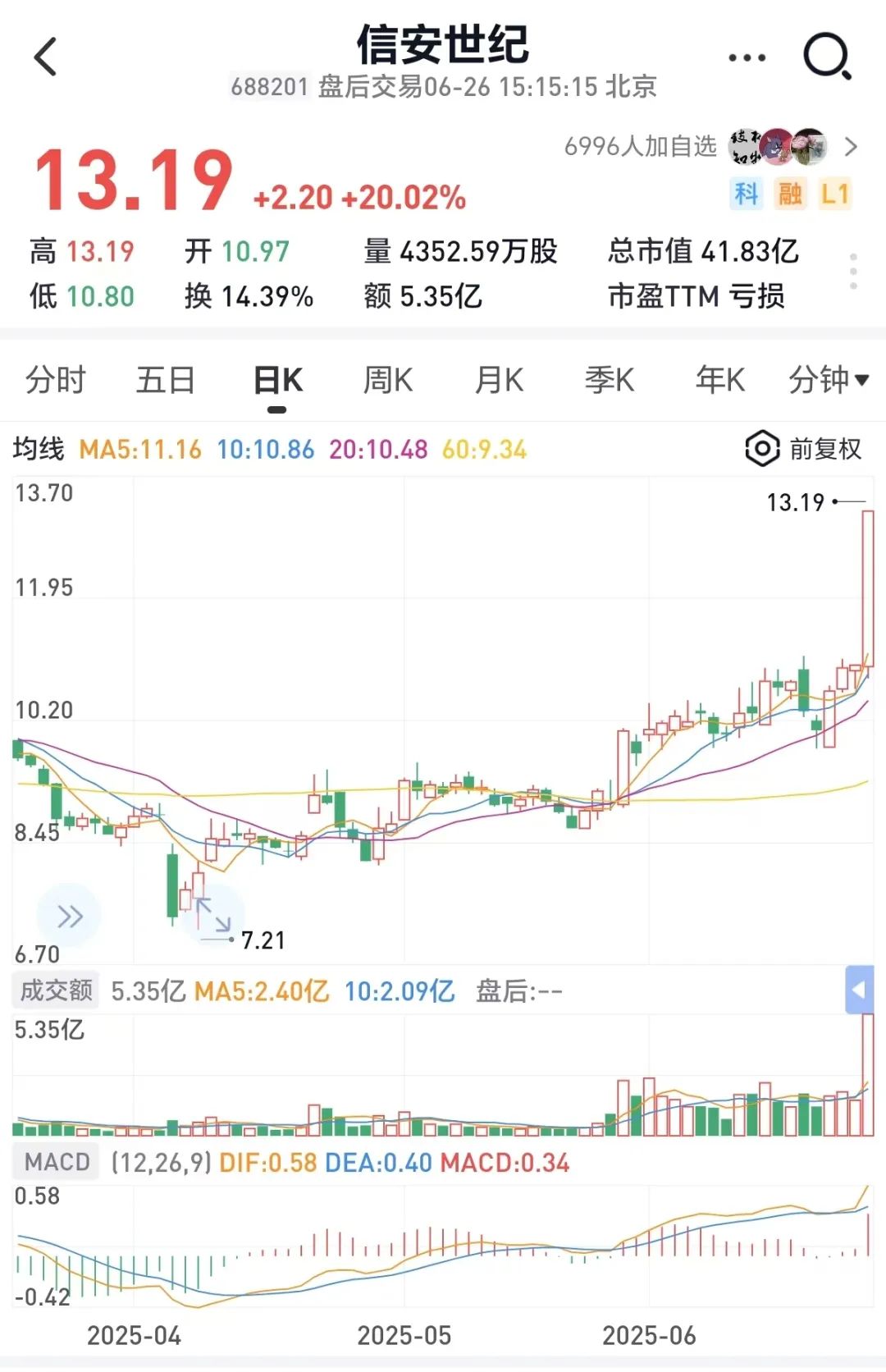Switch to the 分时 tab
This screenshot has height=1372, width=886.
(x=55, y=379)
